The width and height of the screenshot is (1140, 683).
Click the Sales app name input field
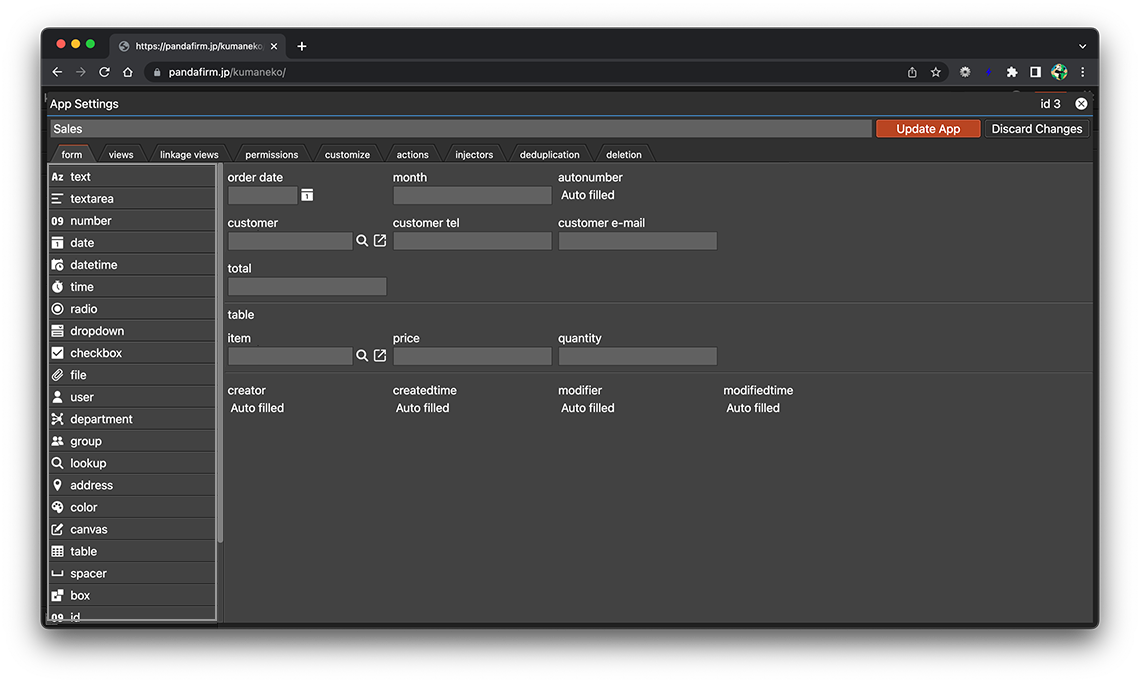coord(460,129)
